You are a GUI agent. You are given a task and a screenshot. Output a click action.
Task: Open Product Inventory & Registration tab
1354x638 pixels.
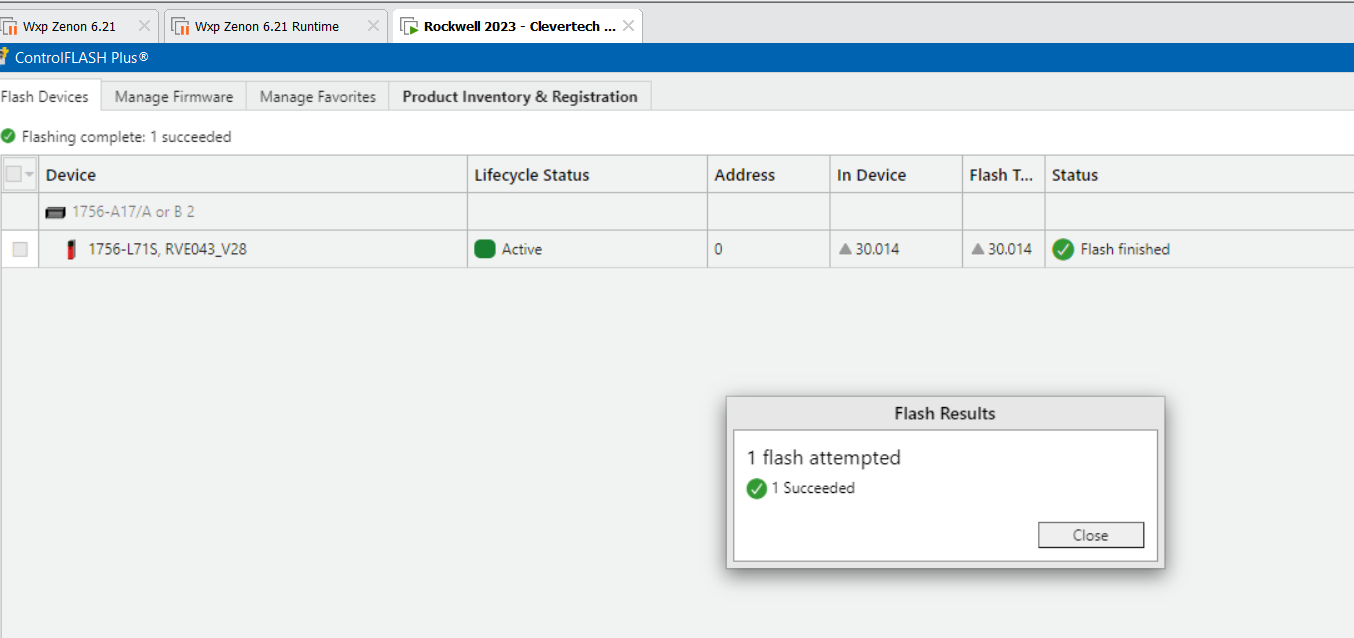(x=520, y=97)
